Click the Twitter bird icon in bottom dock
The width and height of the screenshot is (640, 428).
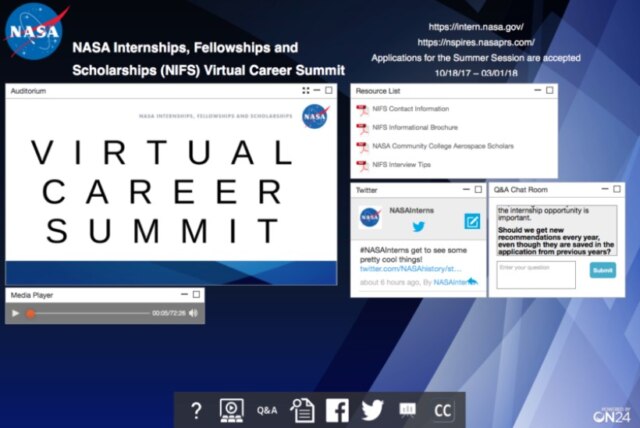pos(372,410)
